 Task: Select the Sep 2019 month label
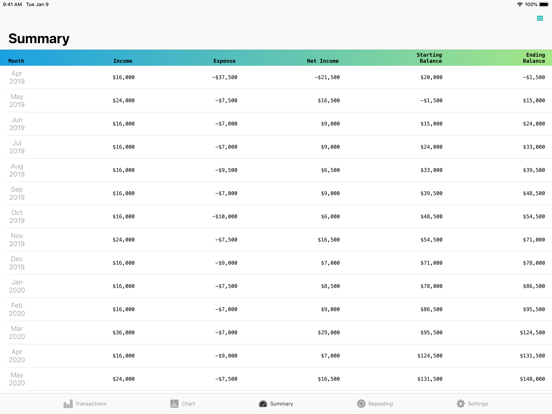[17, 193]
